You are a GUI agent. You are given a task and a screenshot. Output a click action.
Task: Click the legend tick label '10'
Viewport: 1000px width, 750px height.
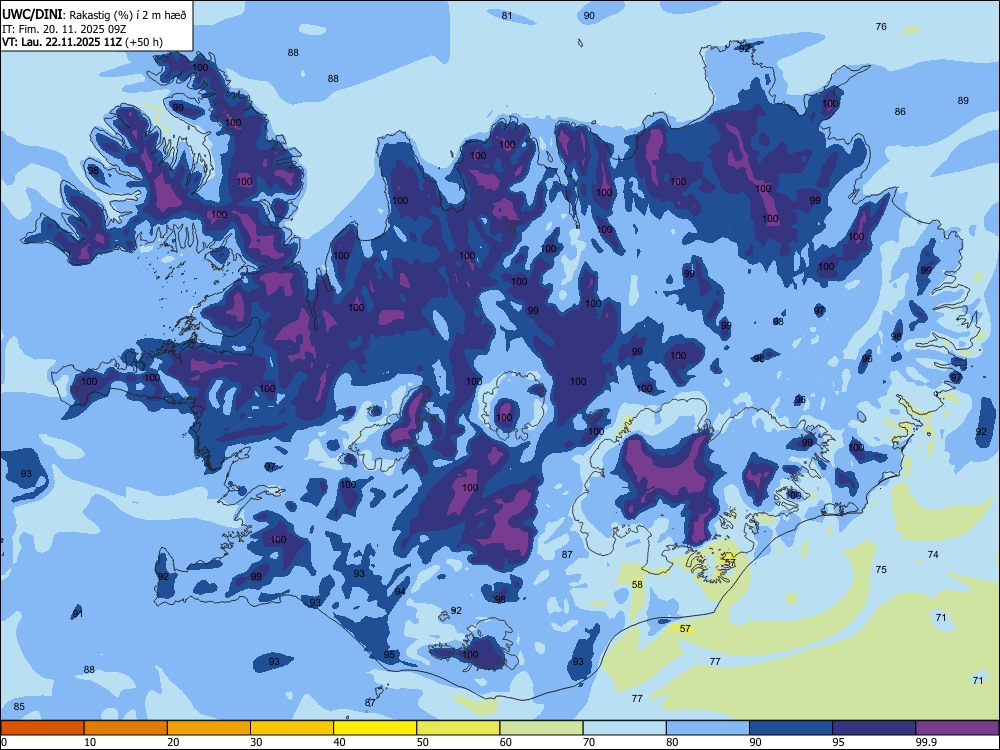click(x=90, y=742)
